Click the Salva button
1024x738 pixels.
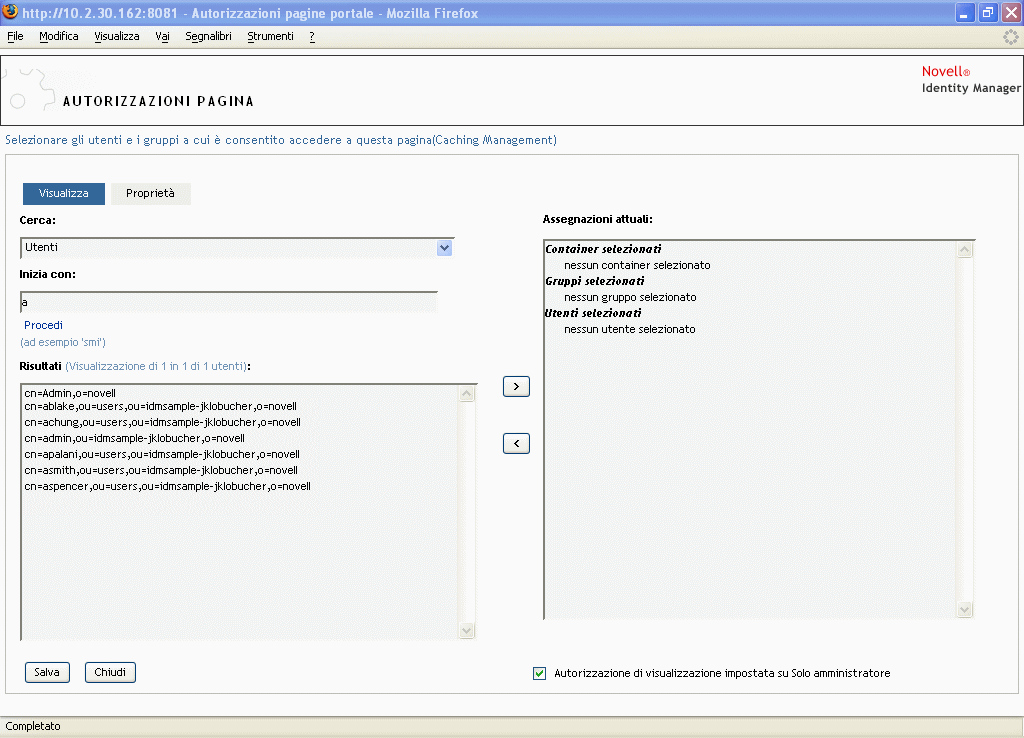pos(47,672)
